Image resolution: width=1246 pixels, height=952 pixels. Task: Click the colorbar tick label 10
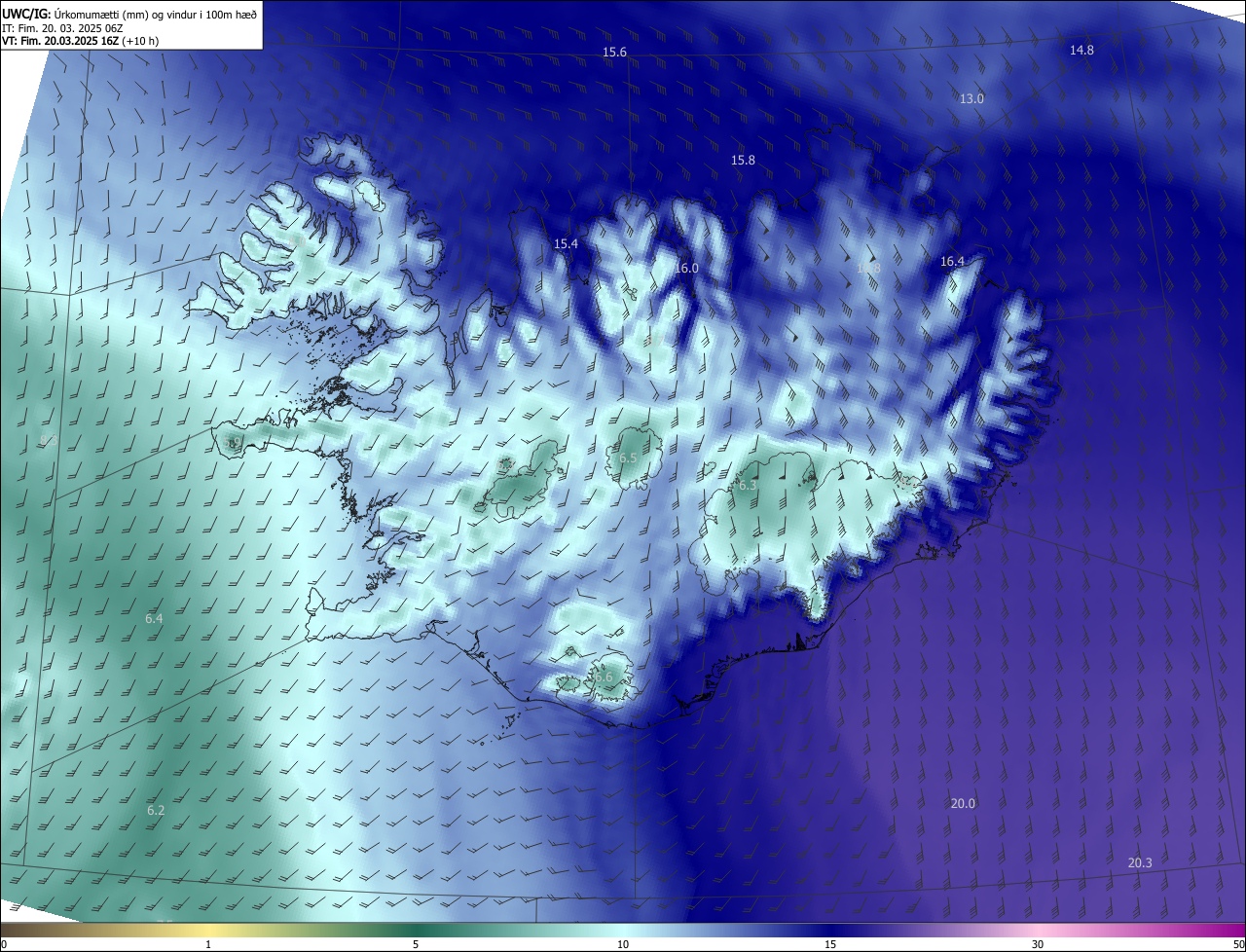coord(623,945)
